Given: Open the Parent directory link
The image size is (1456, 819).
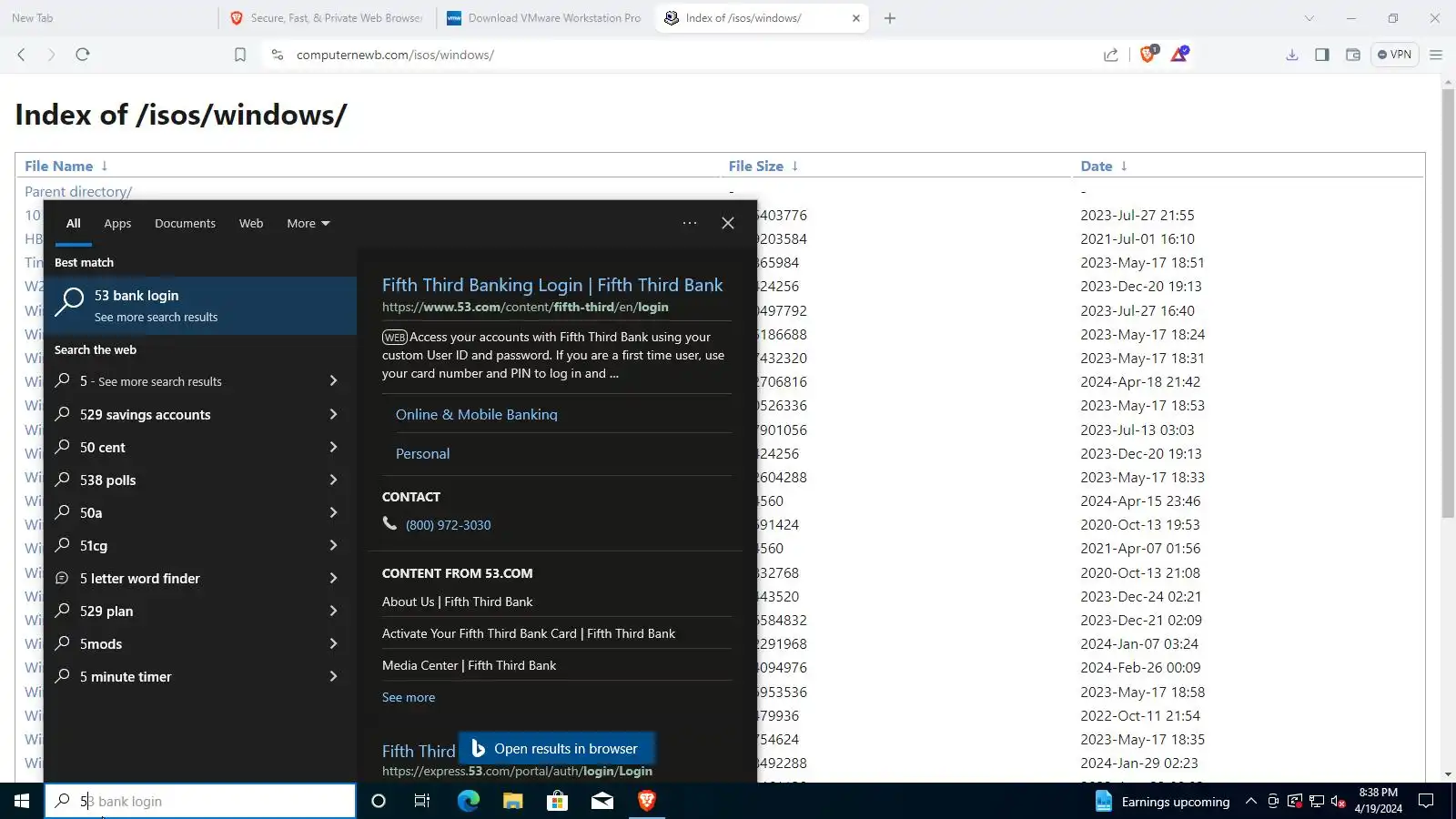Looking at the screenshot, I should coord(78,191).
